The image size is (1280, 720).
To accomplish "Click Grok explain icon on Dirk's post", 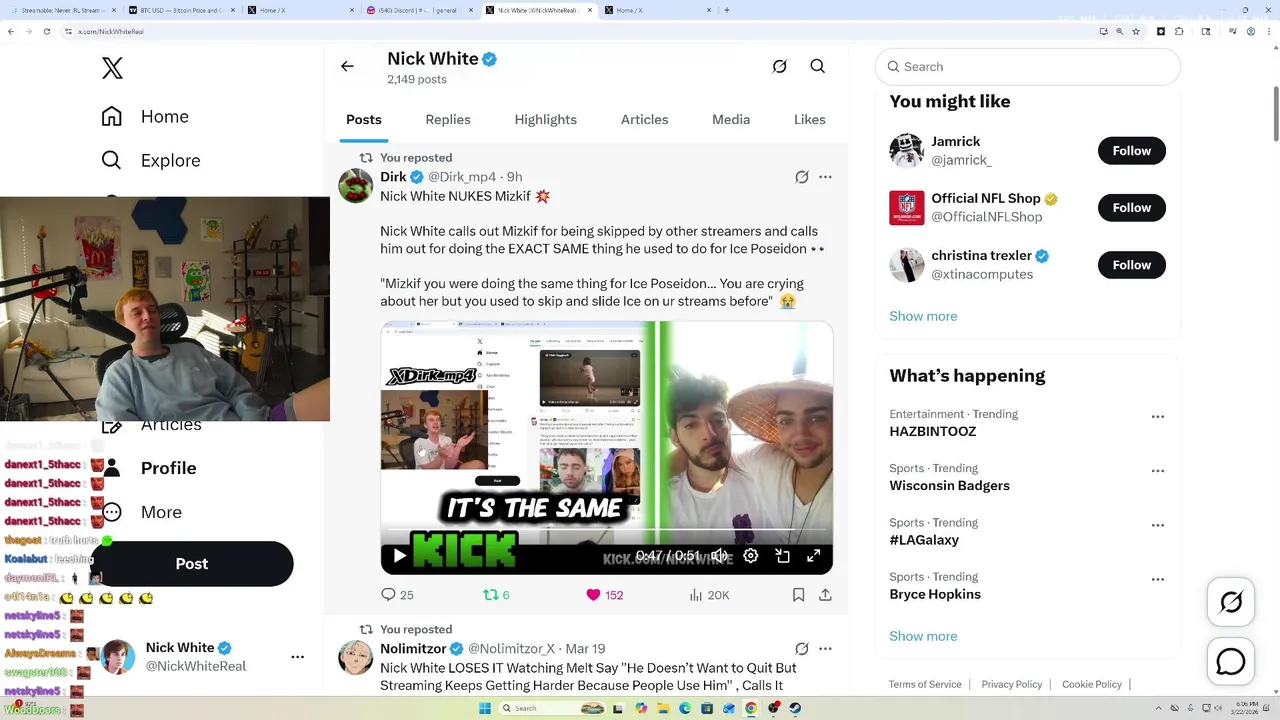I will [x=802, y=177].
